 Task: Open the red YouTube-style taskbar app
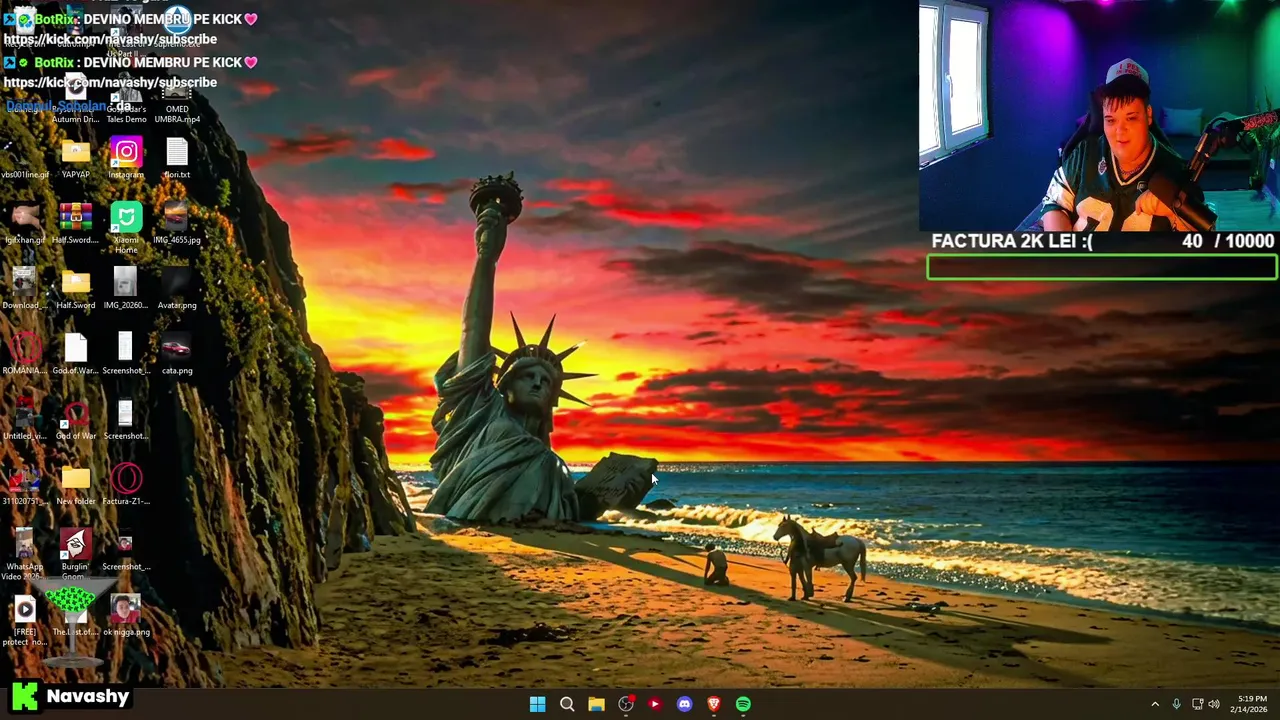click(x=655, y=704)
